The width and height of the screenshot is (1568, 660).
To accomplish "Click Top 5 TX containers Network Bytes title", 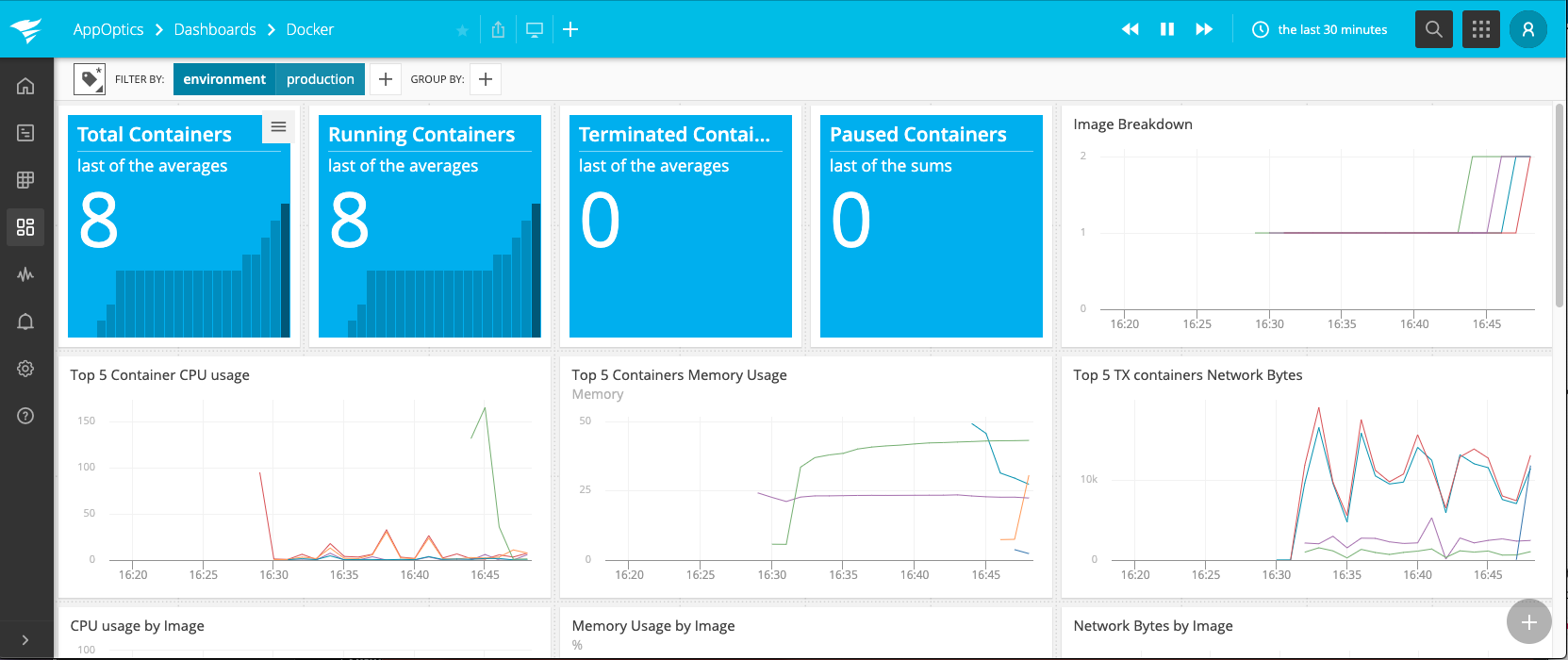I will click(1187, 375).
